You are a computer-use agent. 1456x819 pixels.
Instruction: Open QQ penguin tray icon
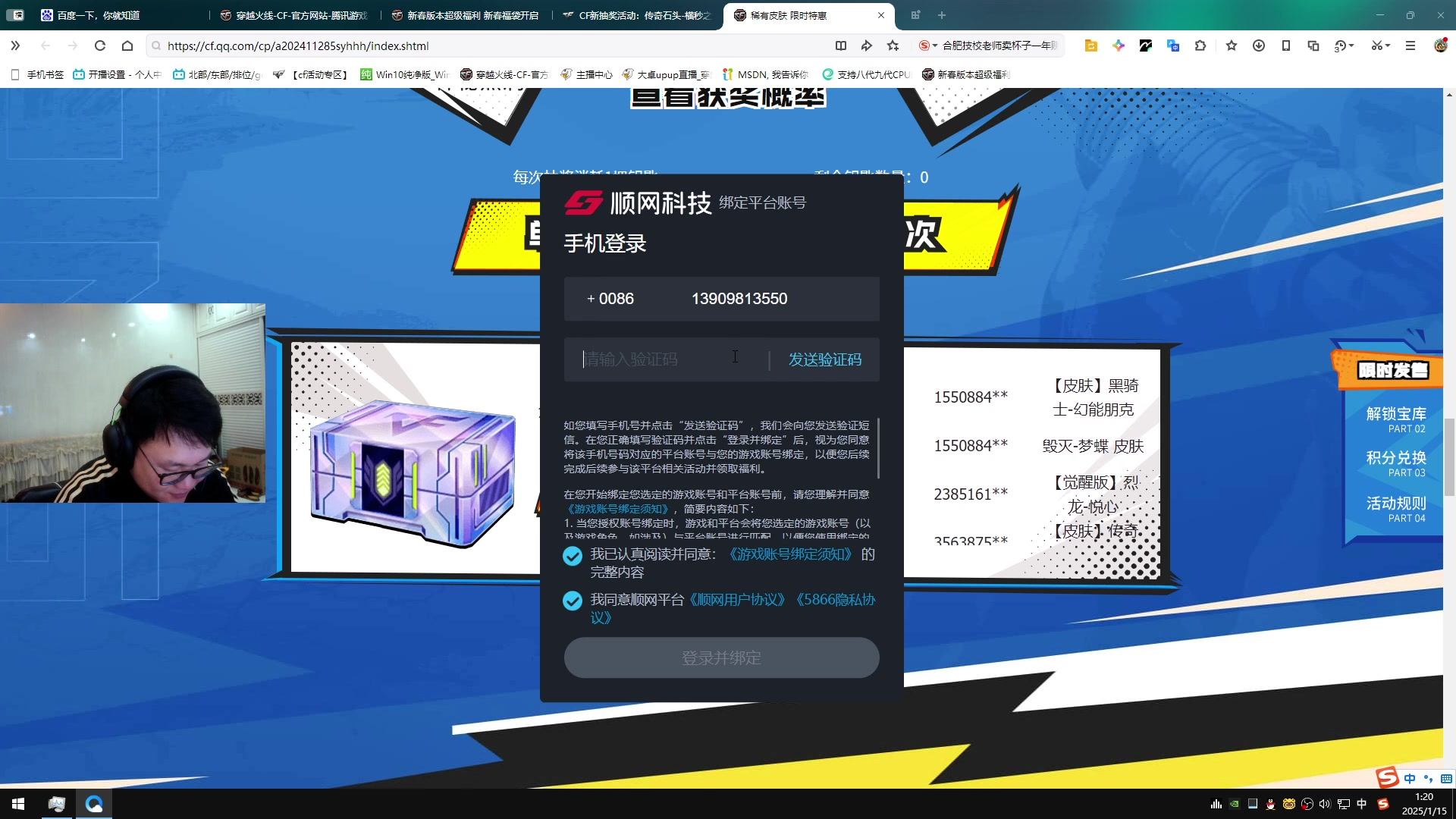point(1270,804)
